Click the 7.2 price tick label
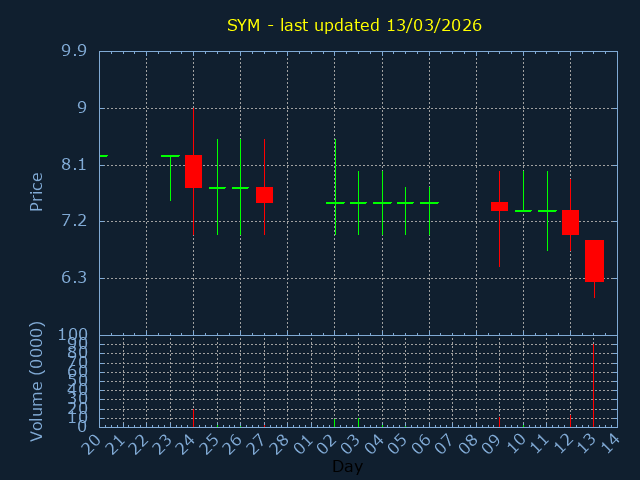This screenshot has height=480, width=640. (73, 221)
